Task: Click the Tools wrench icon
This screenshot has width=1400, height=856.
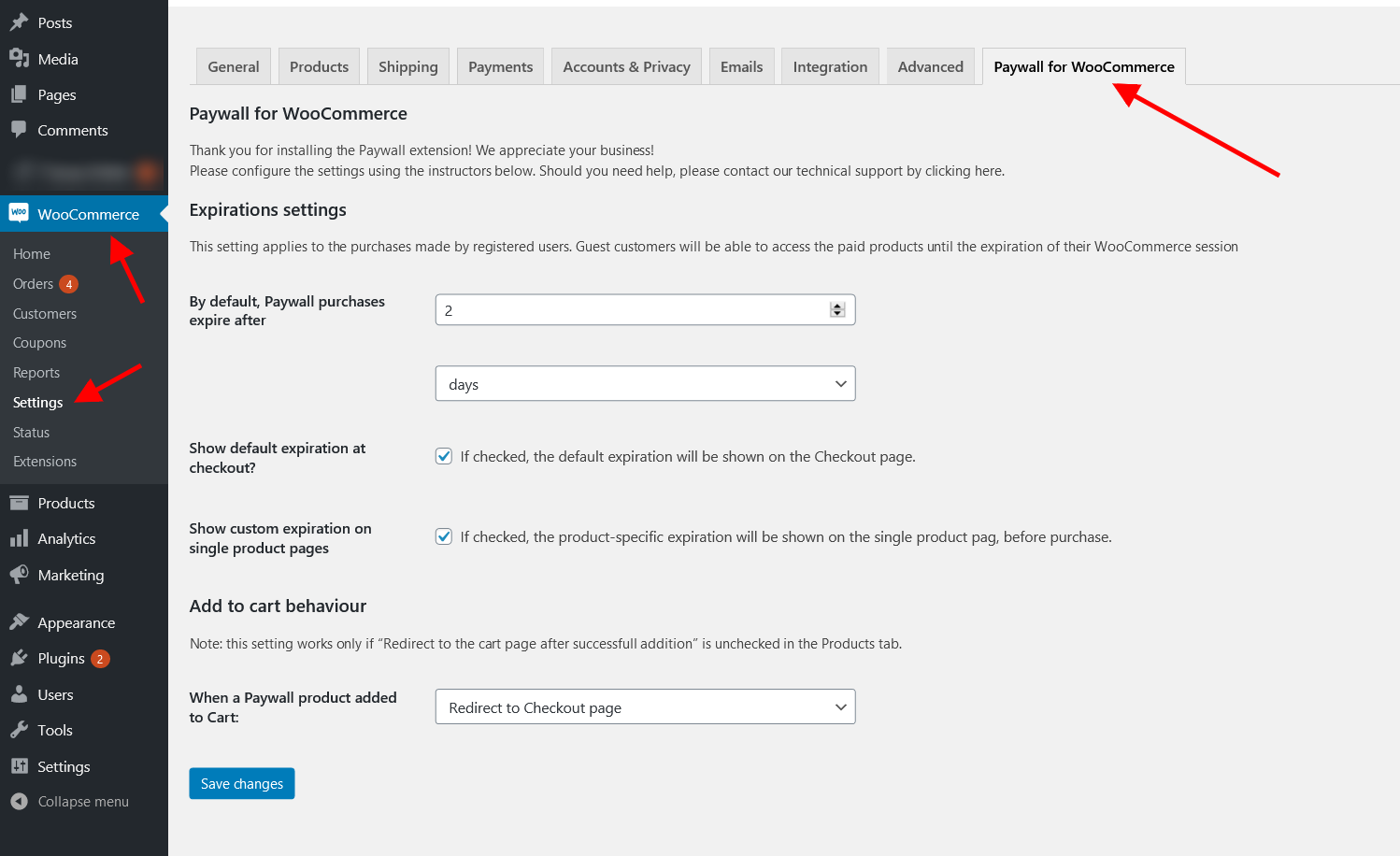Action: [19, 730]
